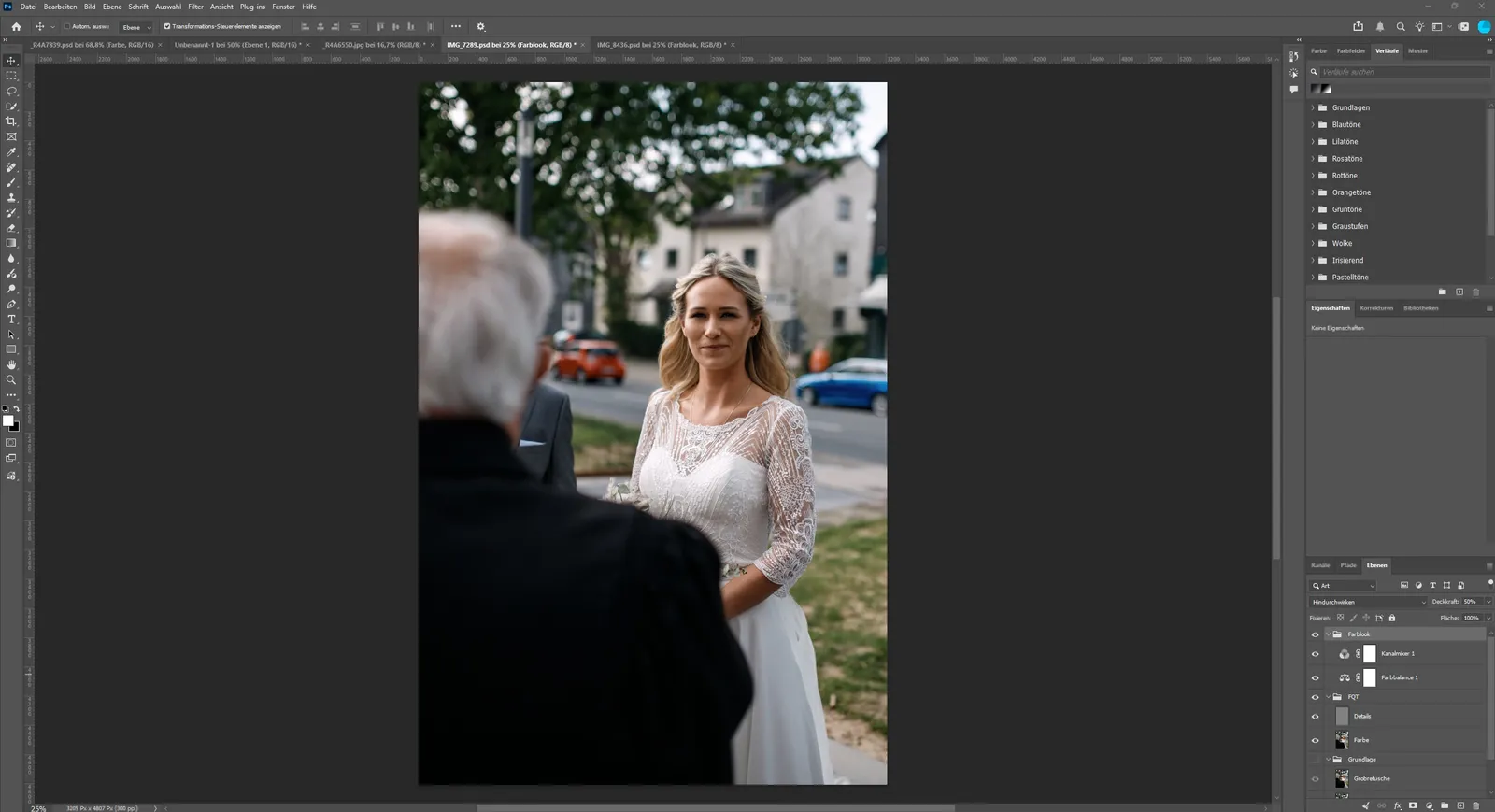Viewport: 1495px width, 812px height.
Task: Expand the Grundlagen gradient folder
Action: tap(1313, 108)
